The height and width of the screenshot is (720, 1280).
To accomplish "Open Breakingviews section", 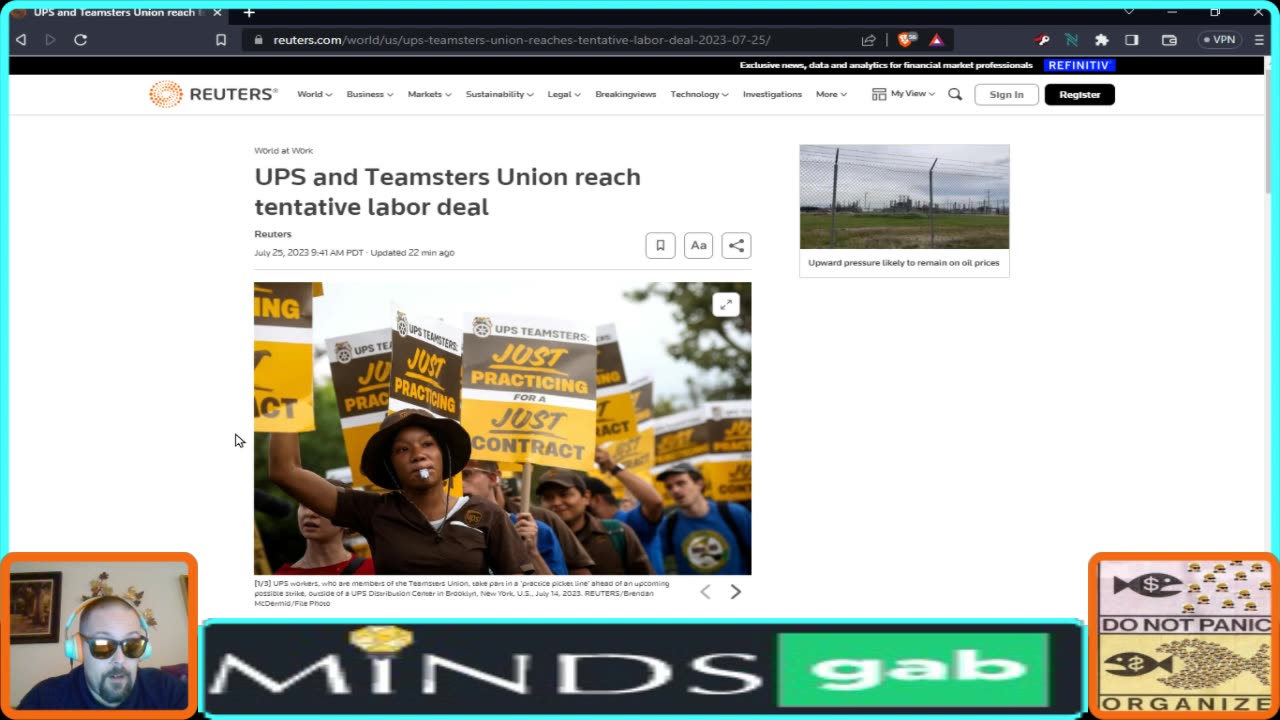I will [x=625, y=94].
